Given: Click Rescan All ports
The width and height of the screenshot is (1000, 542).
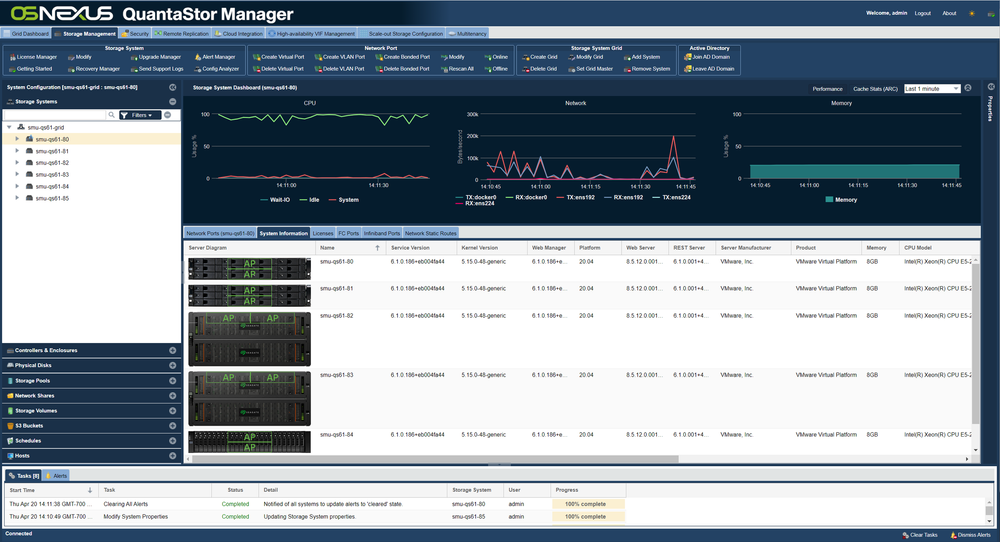Looking at the screenshot, I should [x=457, y=69].
